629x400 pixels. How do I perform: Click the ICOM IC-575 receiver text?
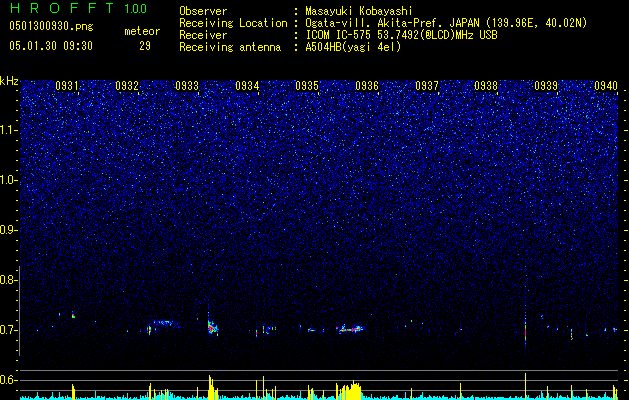tap(401, 35)
